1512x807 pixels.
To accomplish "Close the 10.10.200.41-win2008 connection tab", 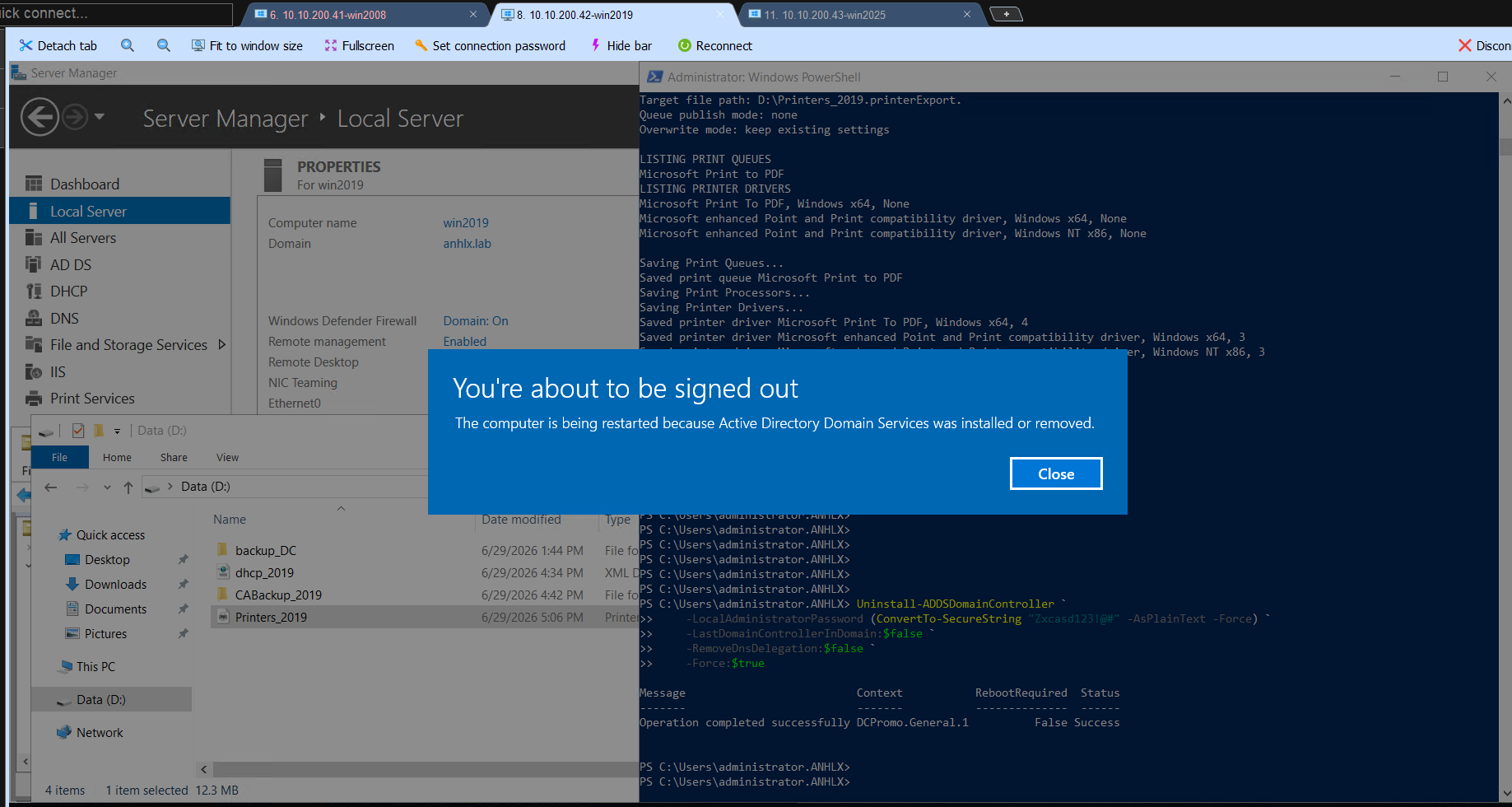I will coord(473,14).
